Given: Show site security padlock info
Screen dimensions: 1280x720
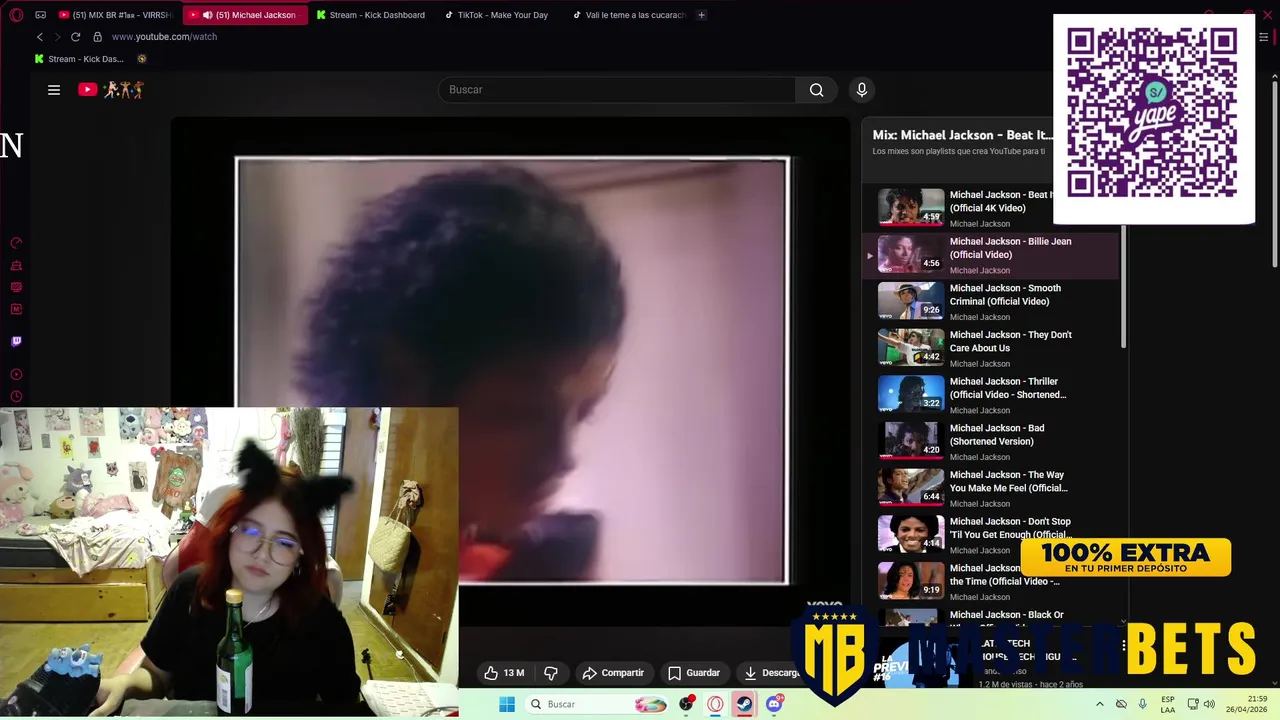Looking at the screenshot, I should click(x=97, y=37).
